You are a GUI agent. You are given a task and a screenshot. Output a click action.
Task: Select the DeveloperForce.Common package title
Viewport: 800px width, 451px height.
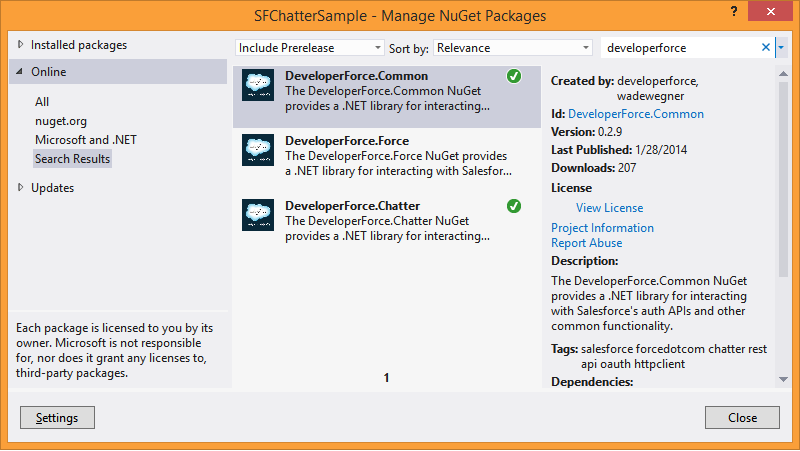click(x=357, y=76)
